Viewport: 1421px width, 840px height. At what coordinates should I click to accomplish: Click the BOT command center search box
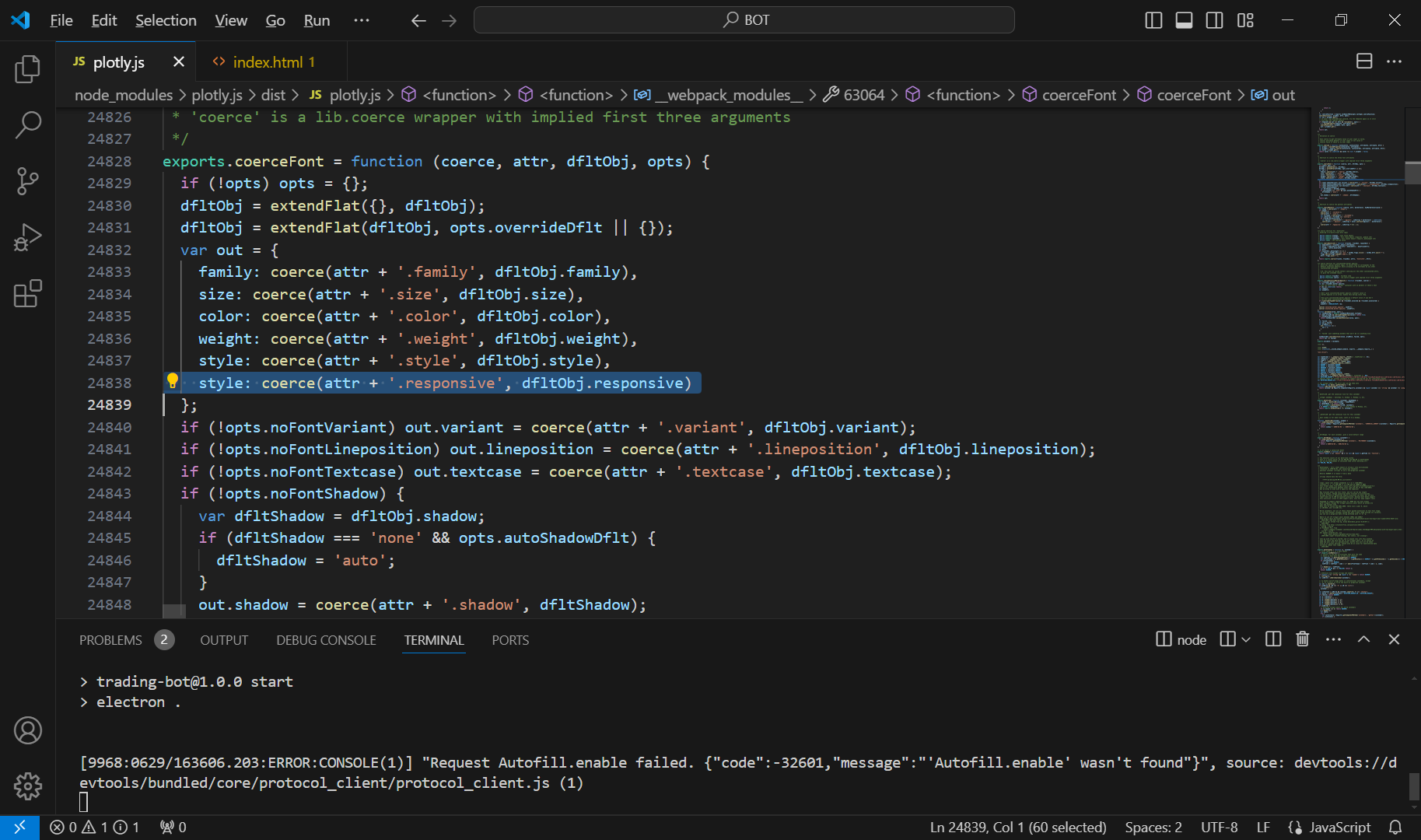[x=744, y=20]
